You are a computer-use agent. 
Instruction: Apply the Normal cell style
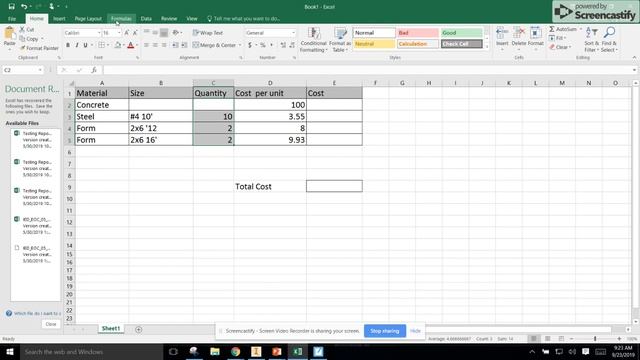[x=374, y=33]
